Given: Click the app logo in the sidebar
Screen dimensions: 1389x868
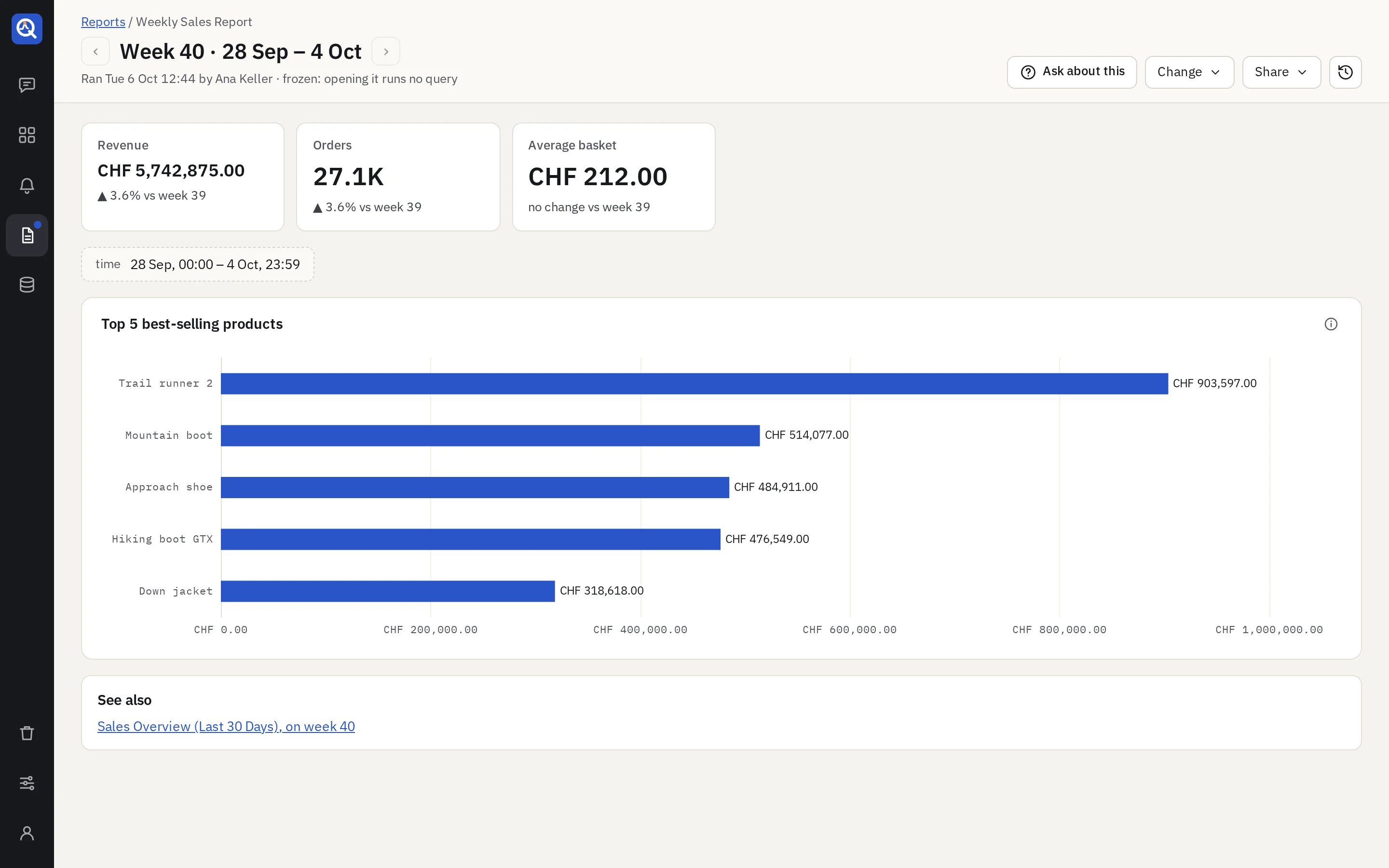Looking at the screenshot, I should (27, 29).
